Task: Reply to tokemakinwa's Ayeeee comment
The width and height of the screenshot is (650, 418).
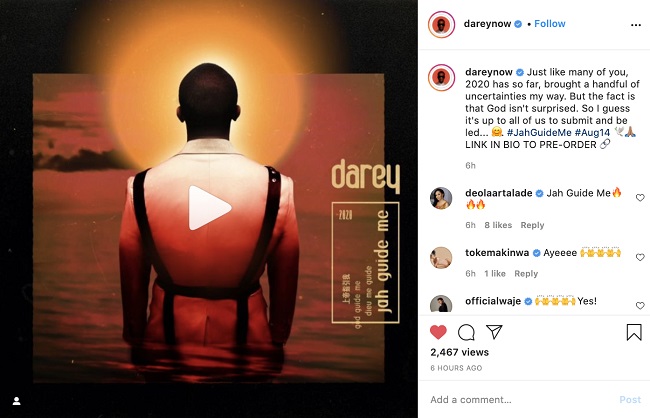Action: pos(526,274)
